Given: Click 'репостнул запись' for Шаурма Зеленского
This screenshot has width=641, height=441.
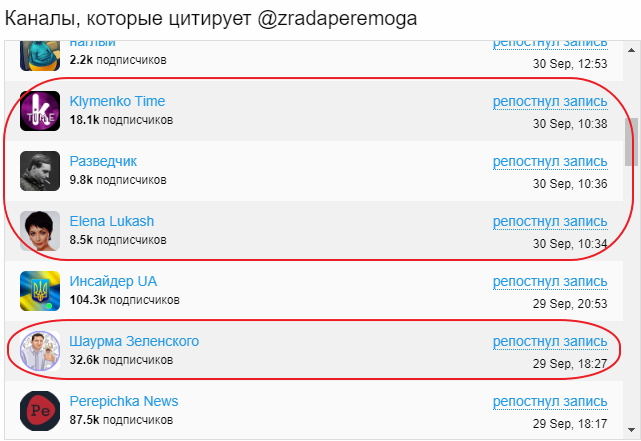Looking at the screenshot, I should coord(549,342).
